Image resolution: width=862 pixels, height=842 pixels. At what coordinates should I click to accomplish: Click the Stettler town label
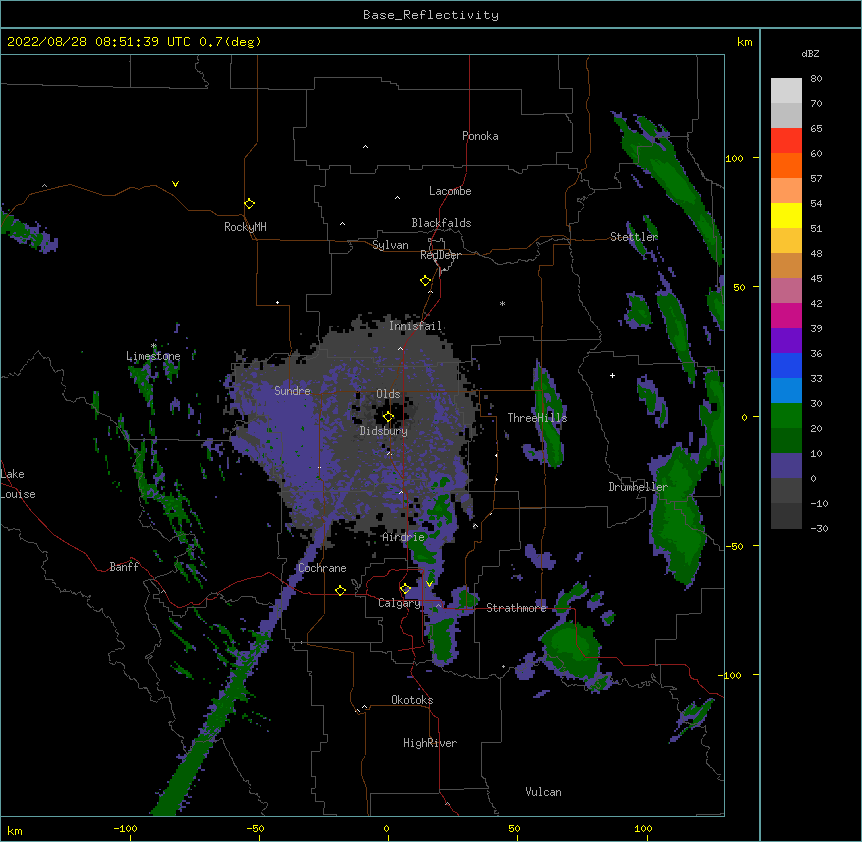click(x=634, y=237)
